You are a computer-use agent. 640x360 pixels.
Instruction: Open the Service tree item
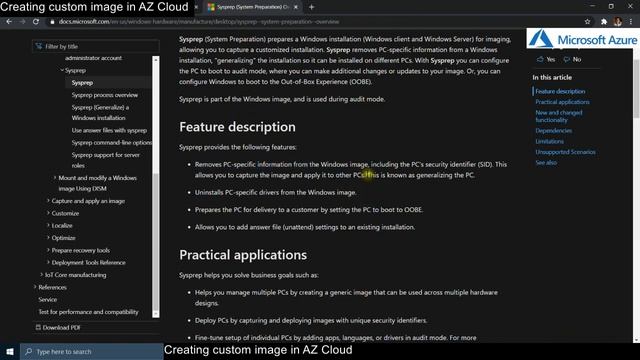click(48, 300)
